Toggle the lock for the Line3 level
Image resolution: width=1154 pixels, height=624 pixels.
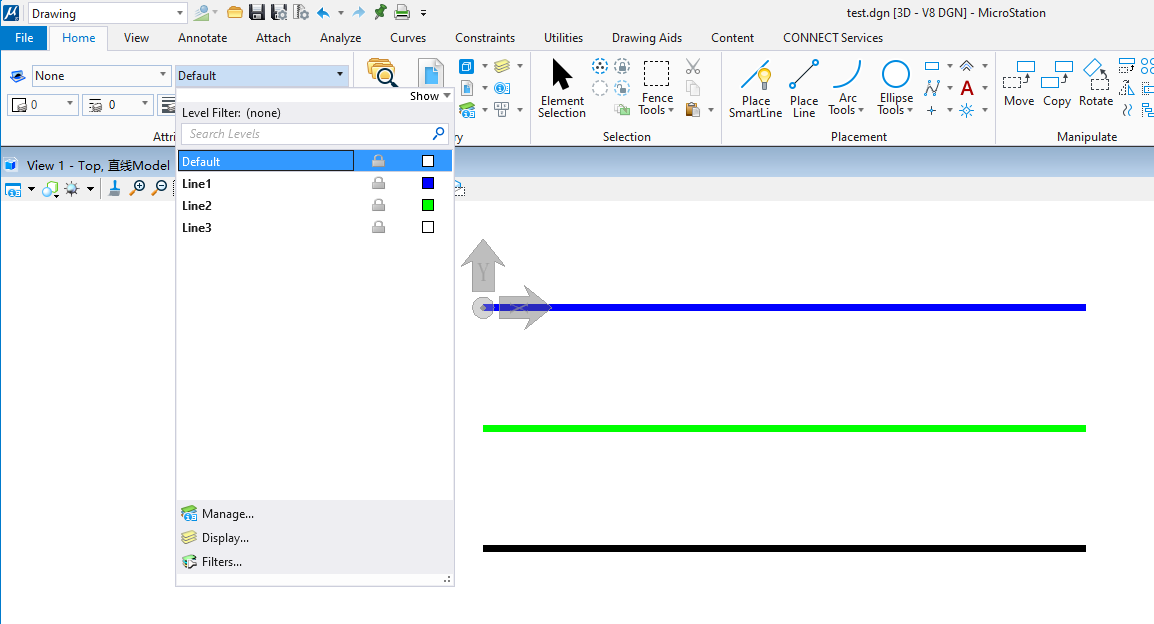(378, 227)
